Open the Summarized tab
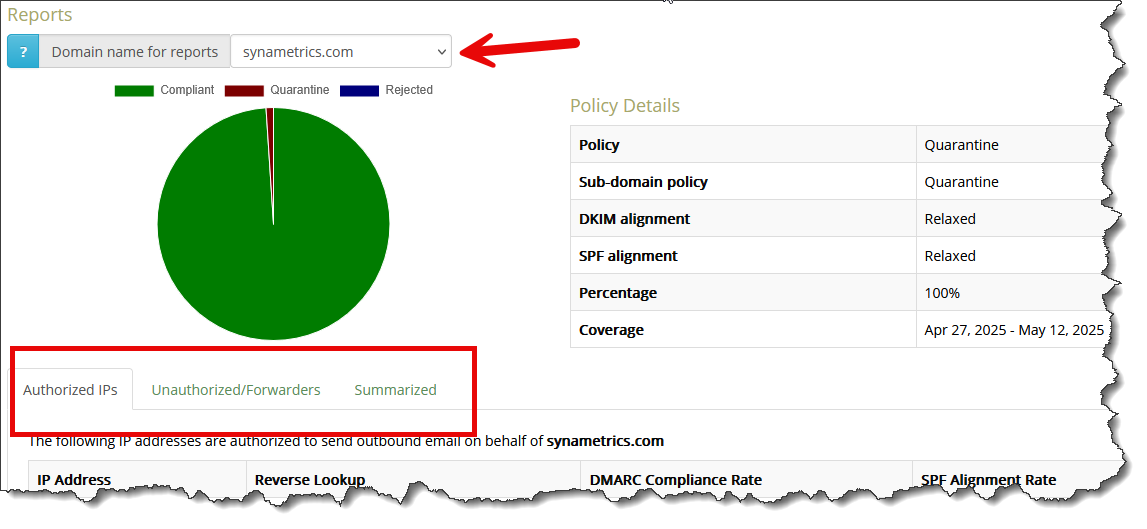The height and width of the screenshot is (529, 1147). (395, 390)
